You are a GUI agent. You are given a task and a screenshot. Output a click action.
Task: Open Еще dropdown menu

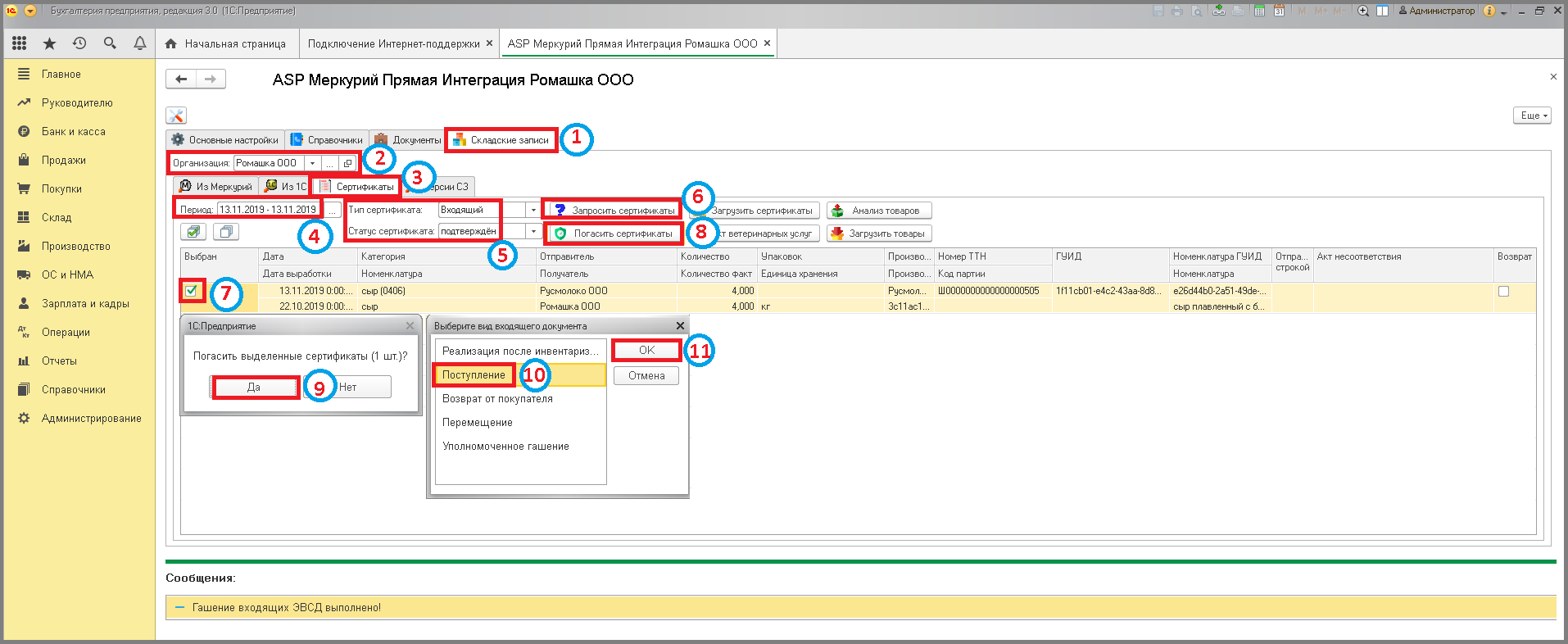click(1532, 116)
